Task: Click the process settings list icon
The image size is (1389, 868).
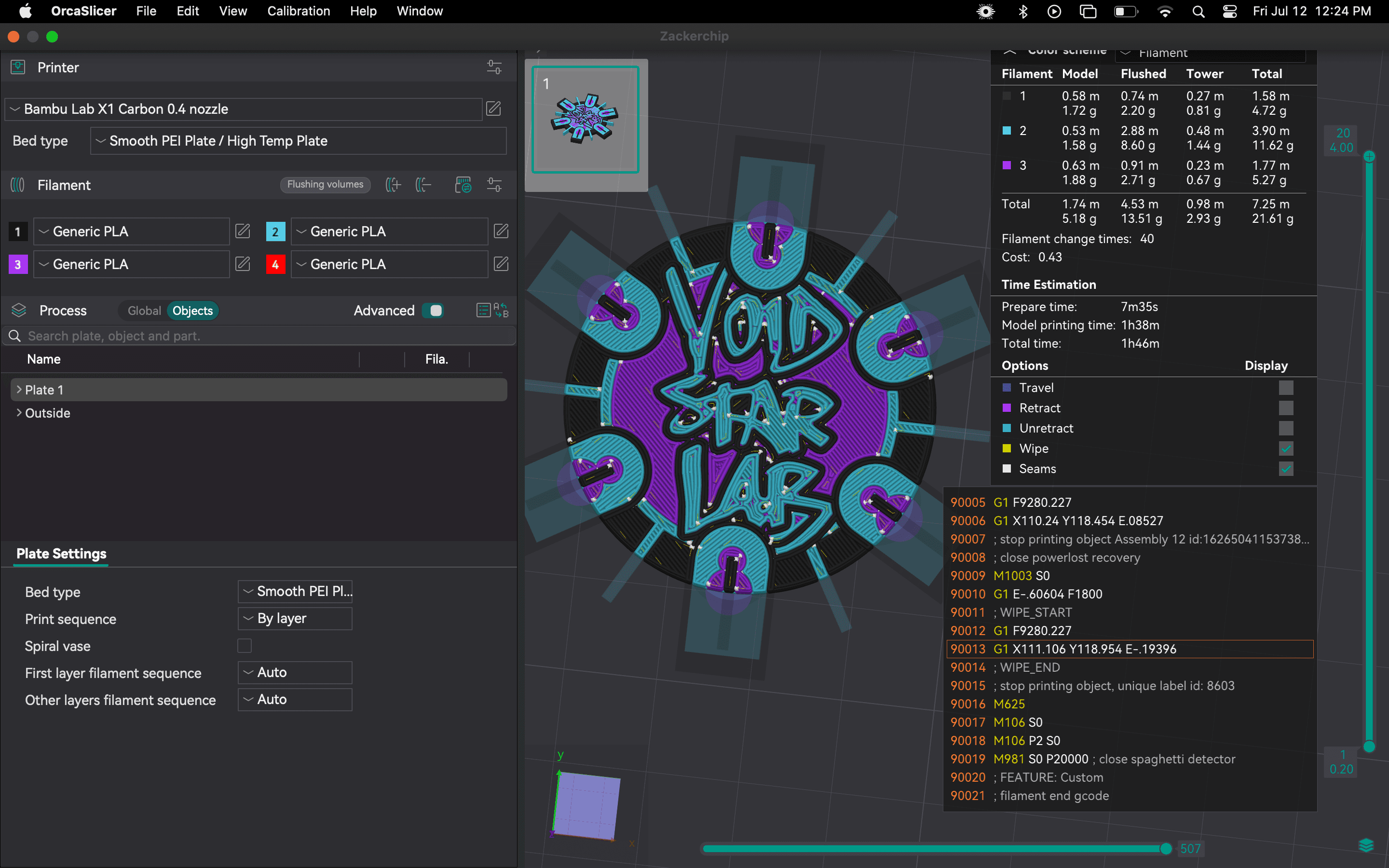Action: [x=483, y=311]
